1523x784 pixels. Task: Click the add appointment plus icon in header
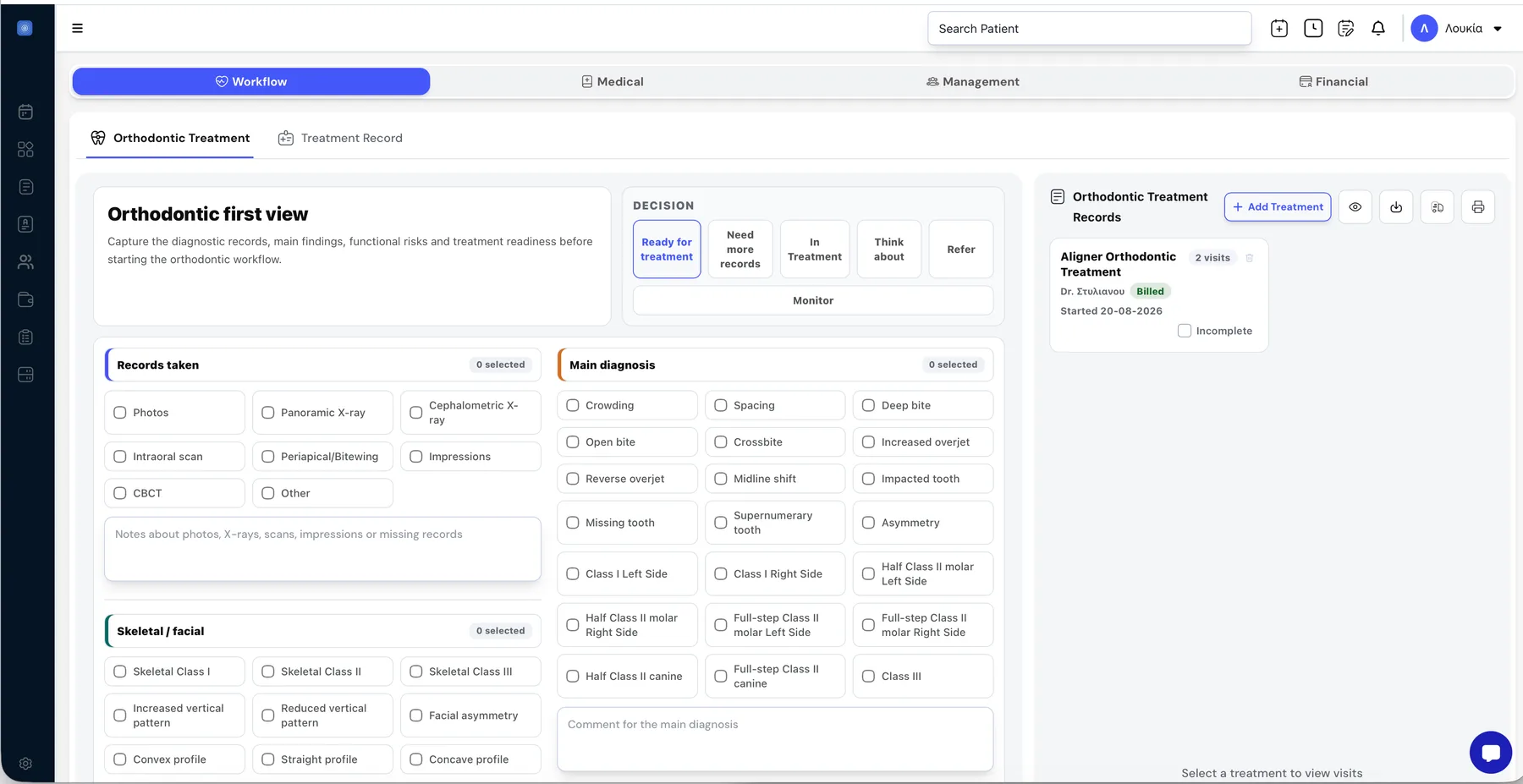(x=1279, y=28)
